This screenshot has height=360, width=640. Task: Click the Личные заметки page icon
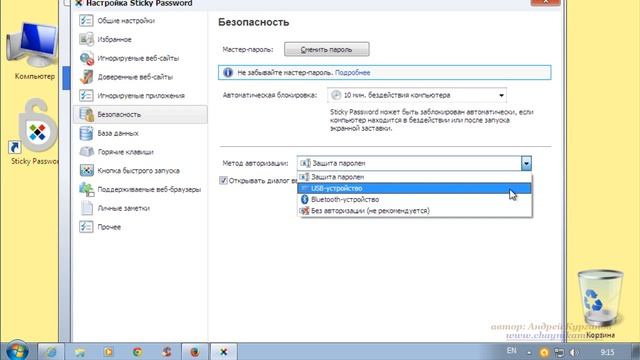pos(86,208)
